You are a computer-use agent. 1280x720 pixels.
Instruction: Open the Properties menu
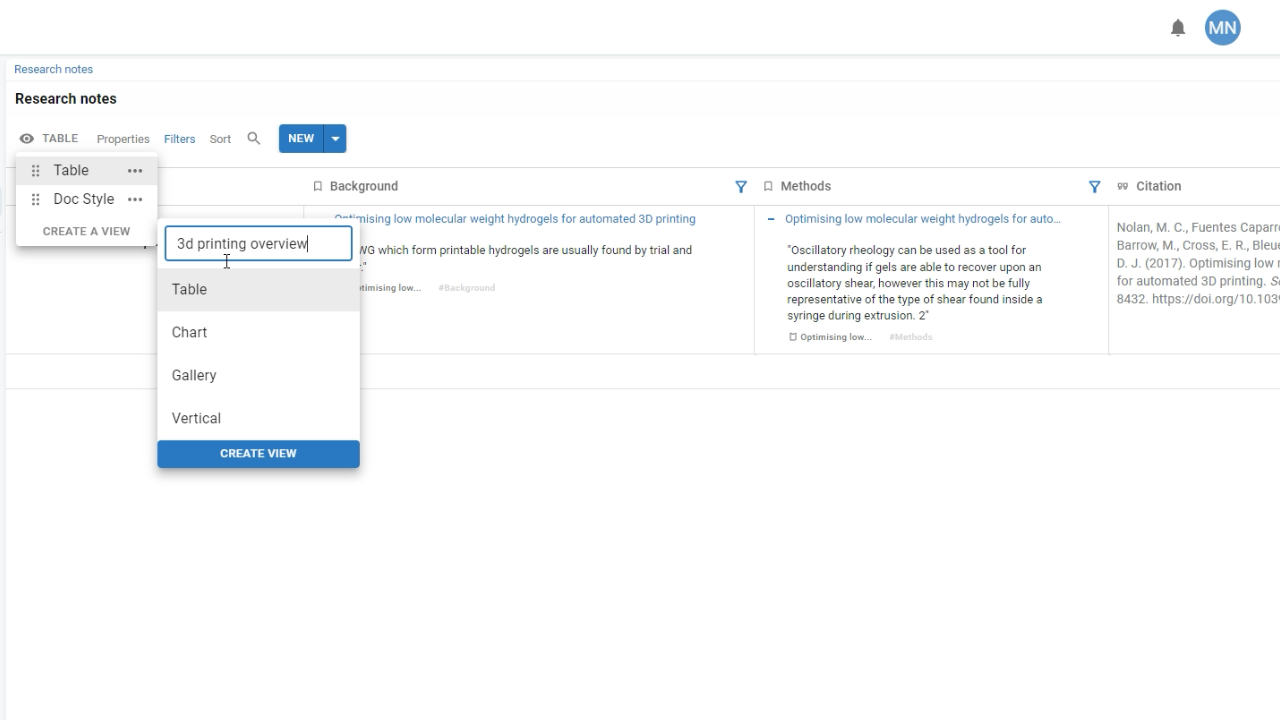(123, 138)
